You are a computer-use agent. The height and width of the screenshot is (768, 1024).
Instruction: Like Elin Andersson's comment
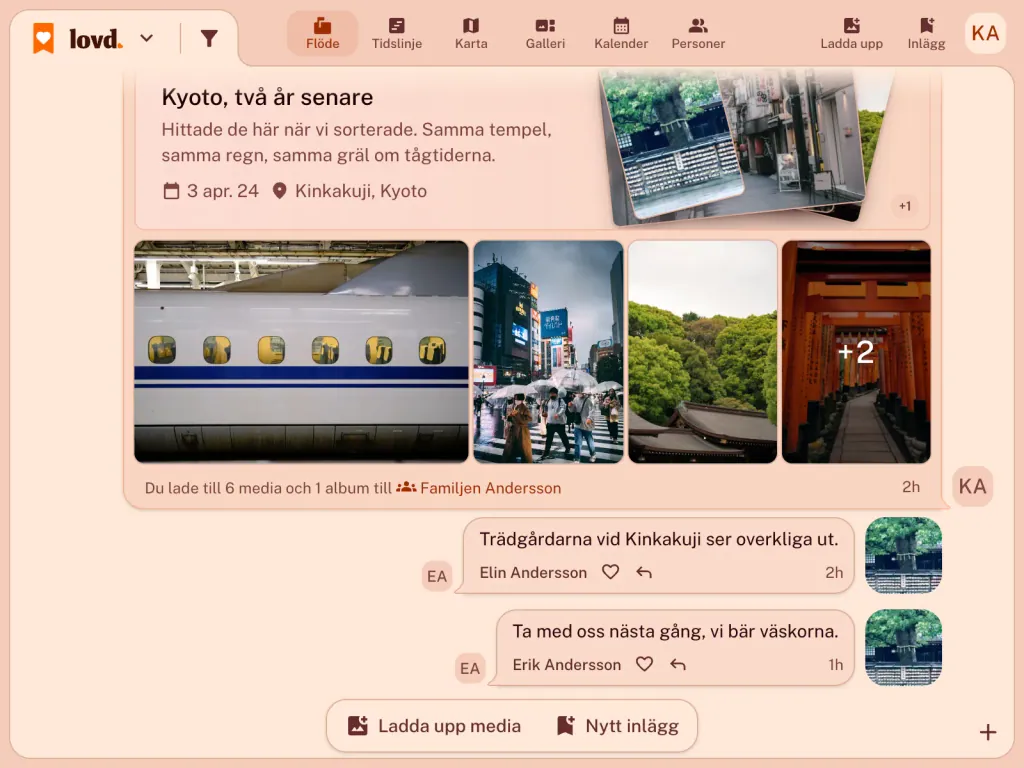611,572
